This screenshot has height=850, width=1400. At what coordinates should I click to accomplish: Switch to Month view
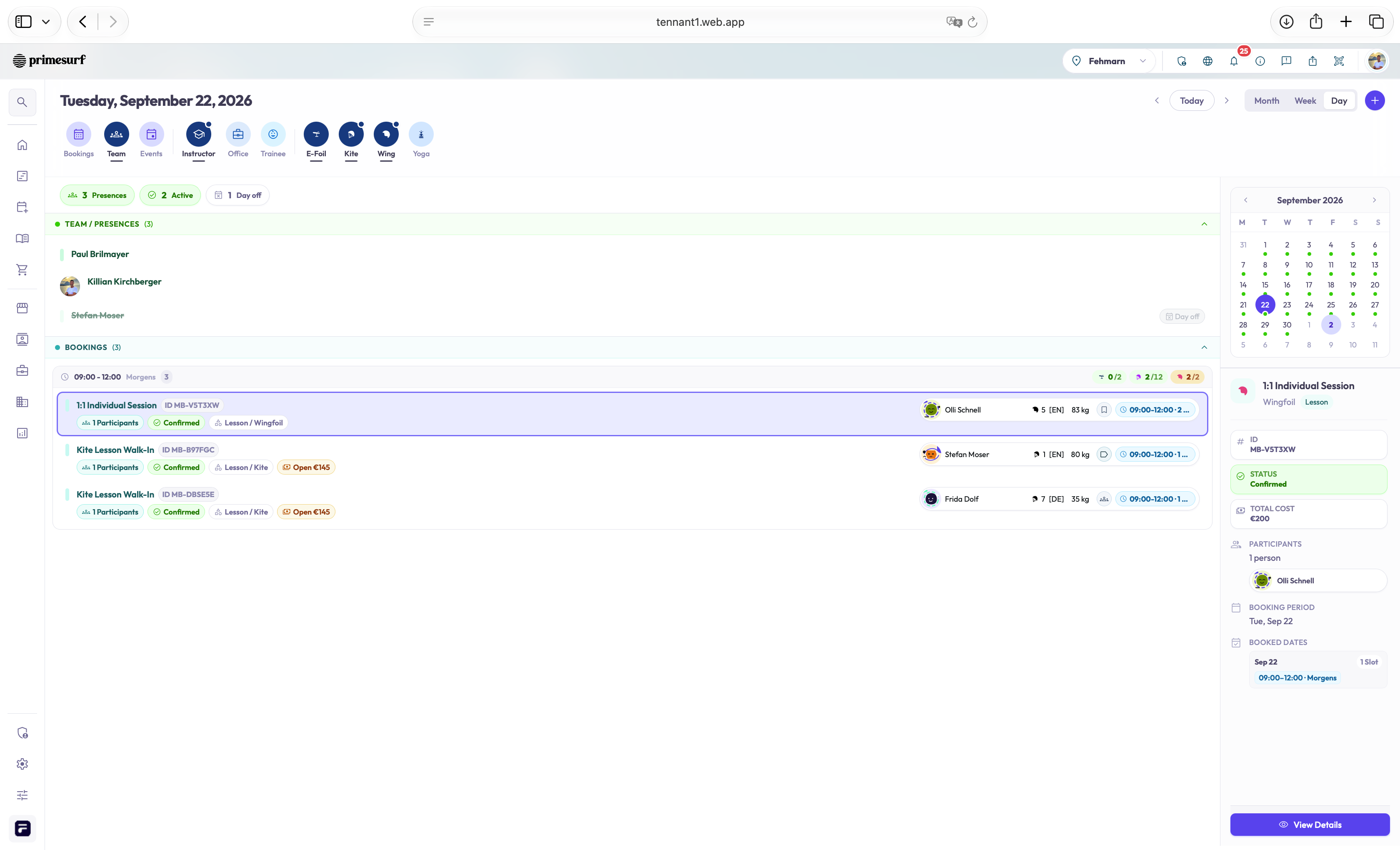(x=1267, y=100)
